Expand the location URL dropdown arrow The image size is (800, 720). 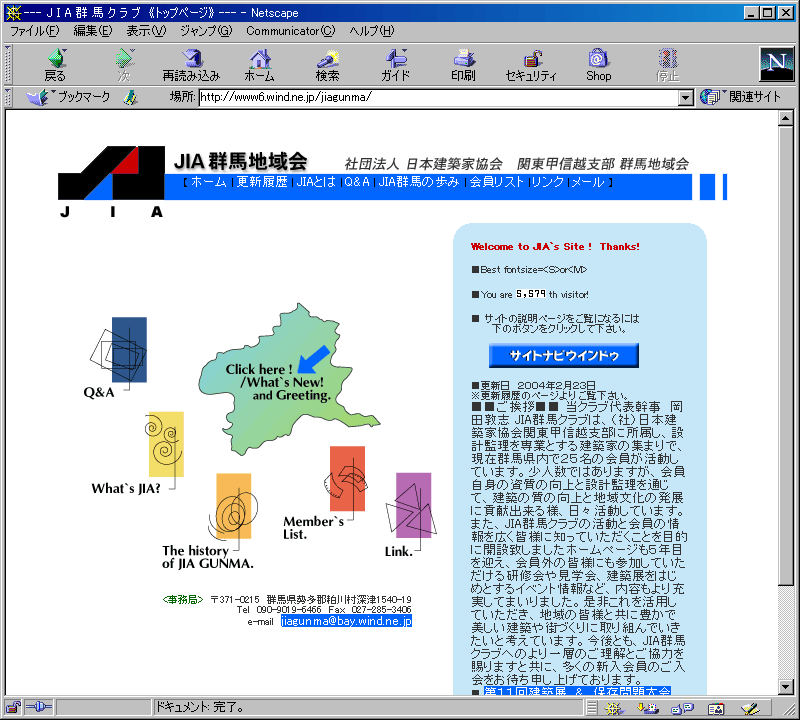coord(686,97)
